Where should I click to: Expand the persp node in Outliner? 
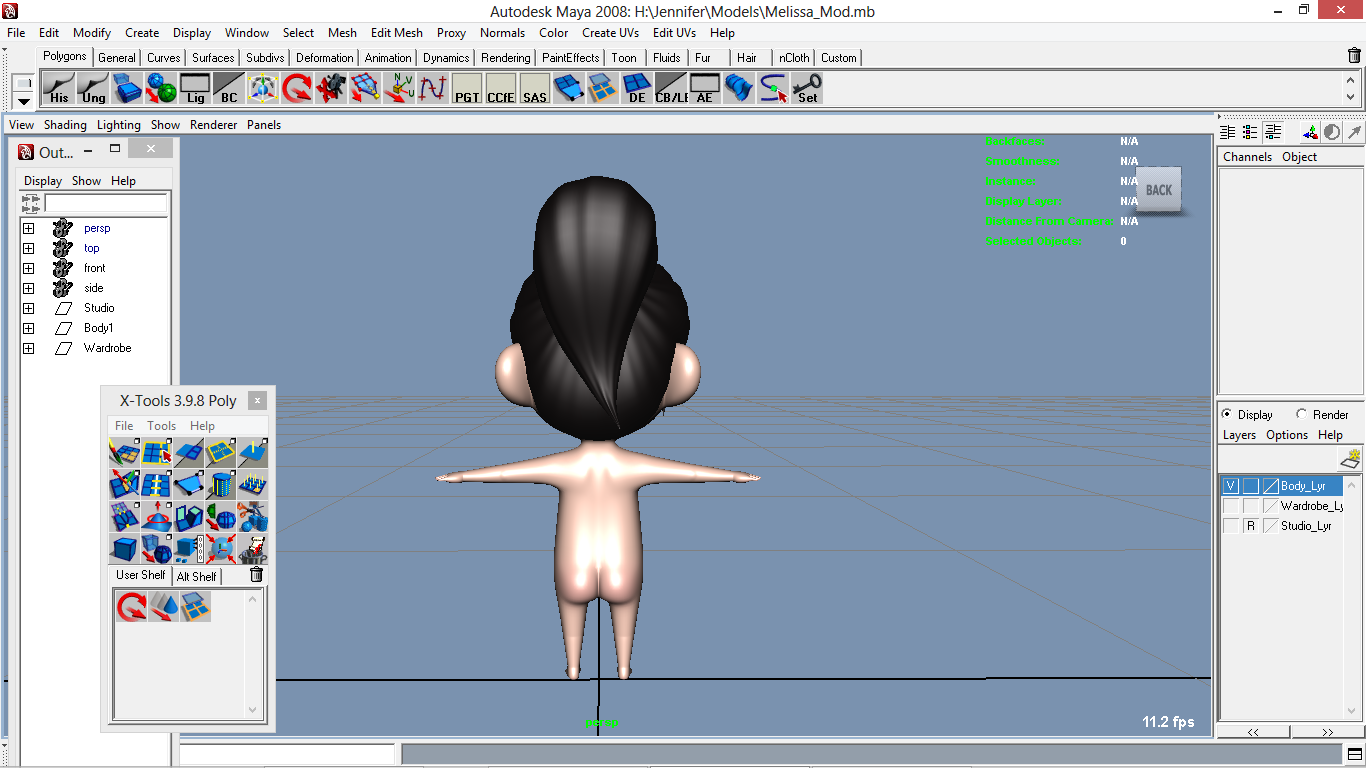(x=28, y=228)
